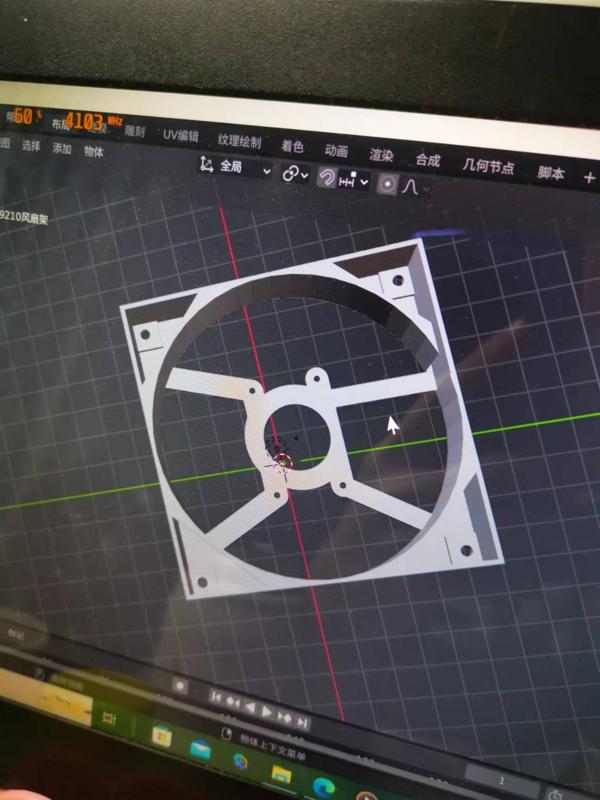This screenshot has width=600, height=800.
Task: Switch to the 雕刻 workspace tab
Action: click(136, 131)
